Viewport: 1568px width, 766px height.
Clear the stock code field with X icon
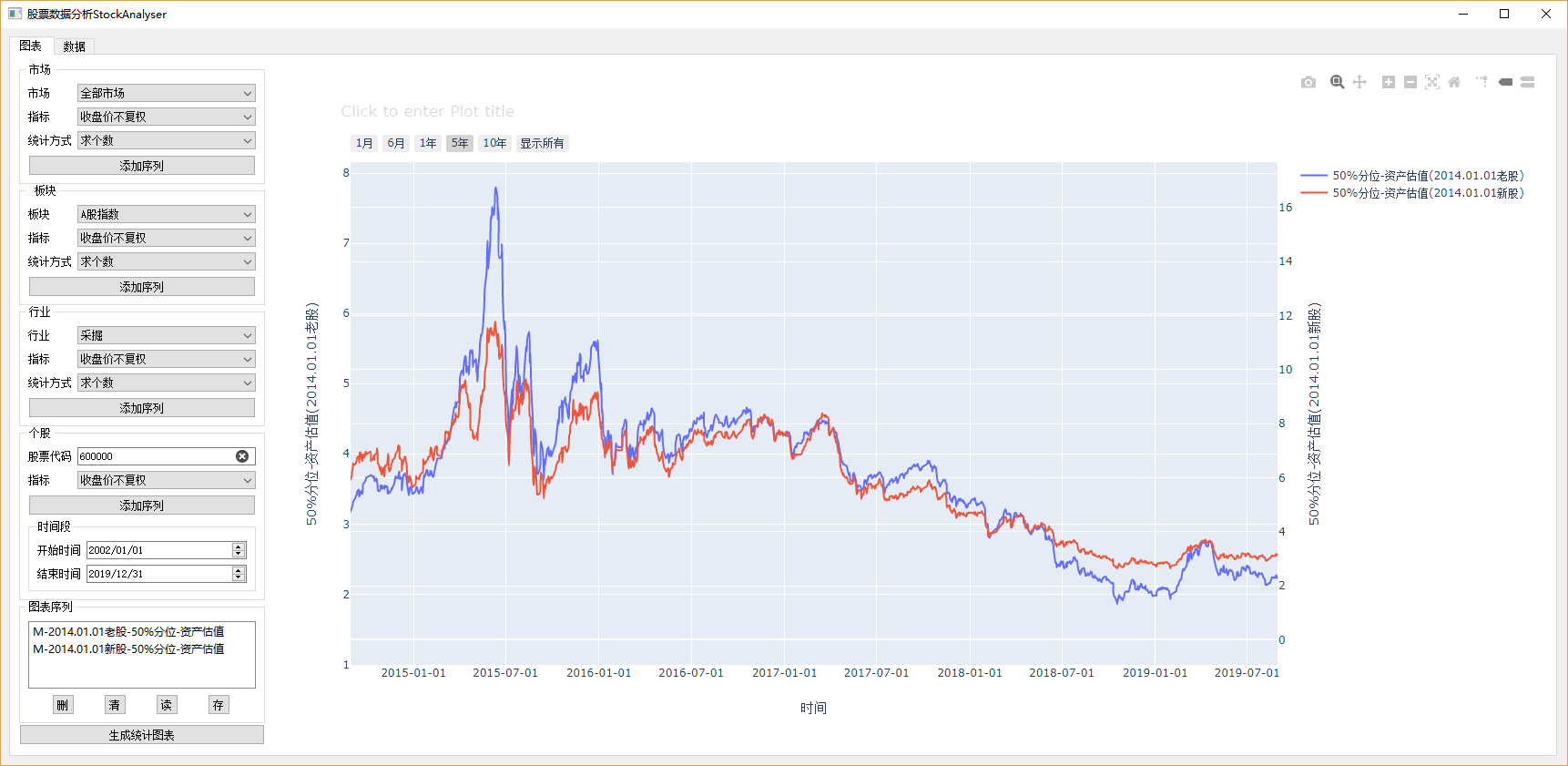242,456
